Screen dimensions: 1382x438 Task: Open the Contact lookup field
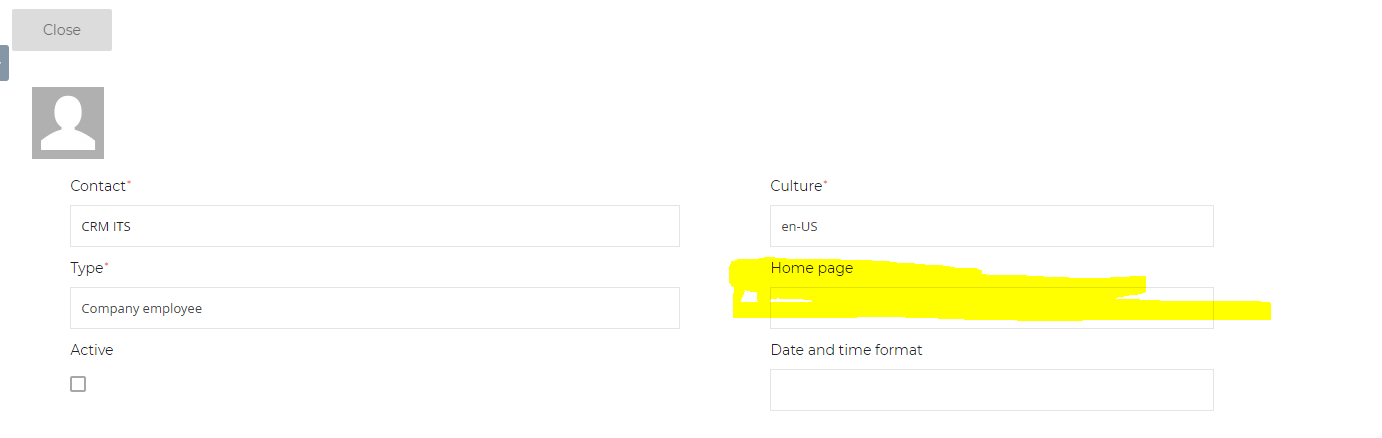click(x=375, y=226)
